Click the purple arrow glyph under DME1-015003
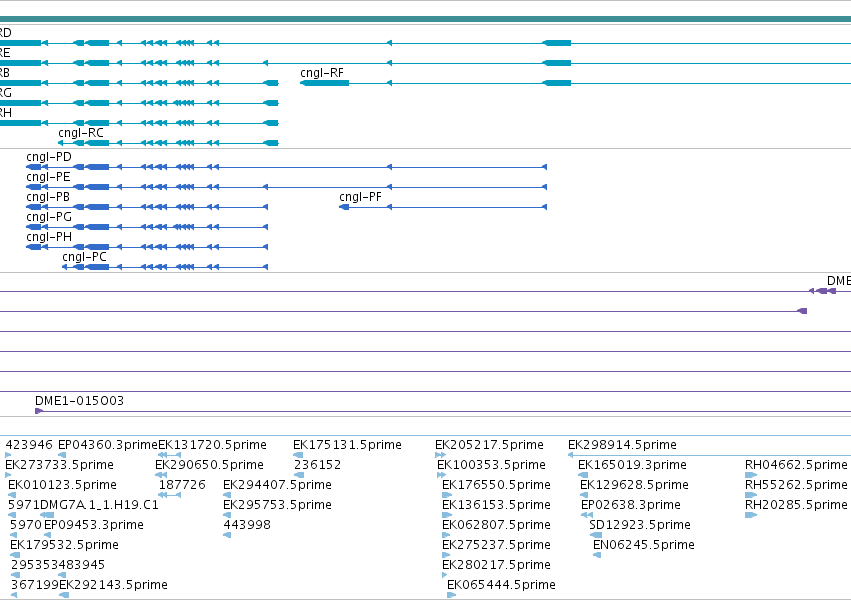This screenshot has height=600, width=851. pos(39,411)
